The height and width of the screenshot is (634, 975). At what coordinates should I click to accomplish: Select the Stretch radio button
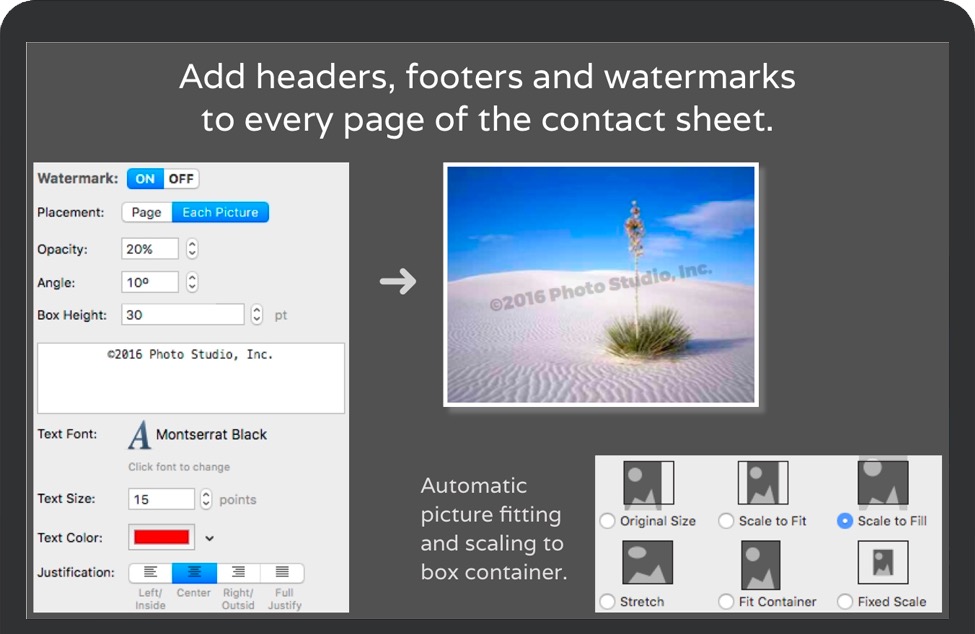(607, 602)
